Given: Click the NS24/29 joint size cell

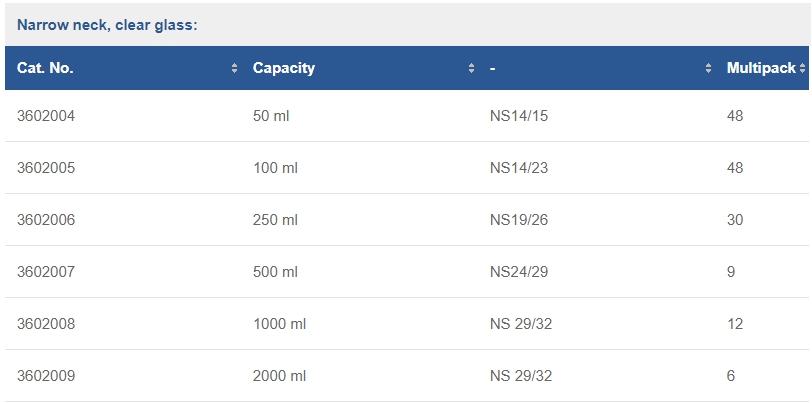Looking at the screenshot, I should [519, 272].
